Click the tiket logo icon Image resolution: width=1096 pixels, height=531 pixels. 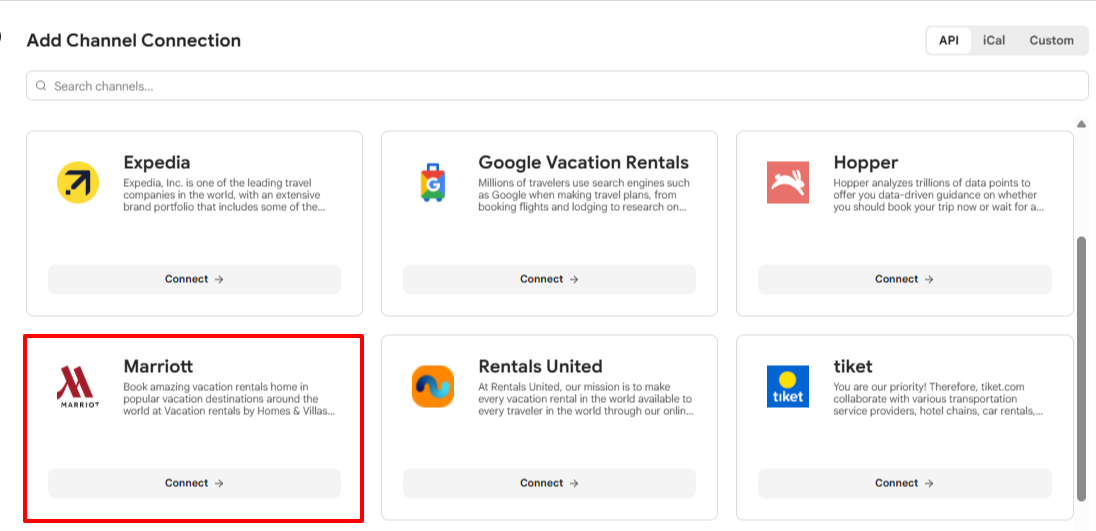click(x=788, y=386)
